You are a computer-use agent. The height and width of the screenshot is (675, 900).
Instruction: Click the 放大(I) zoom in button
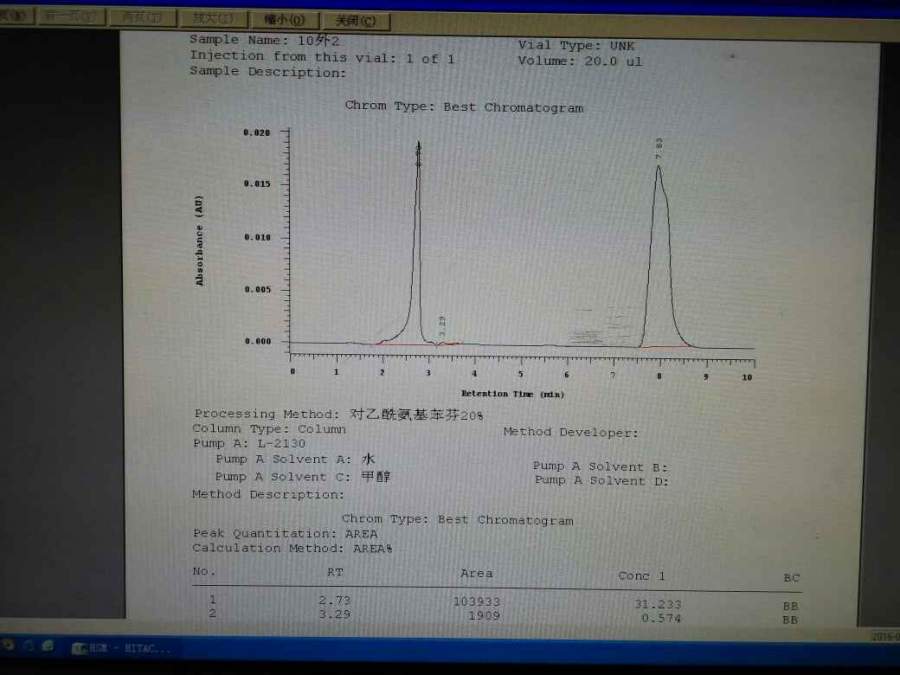tap(213, 18)
